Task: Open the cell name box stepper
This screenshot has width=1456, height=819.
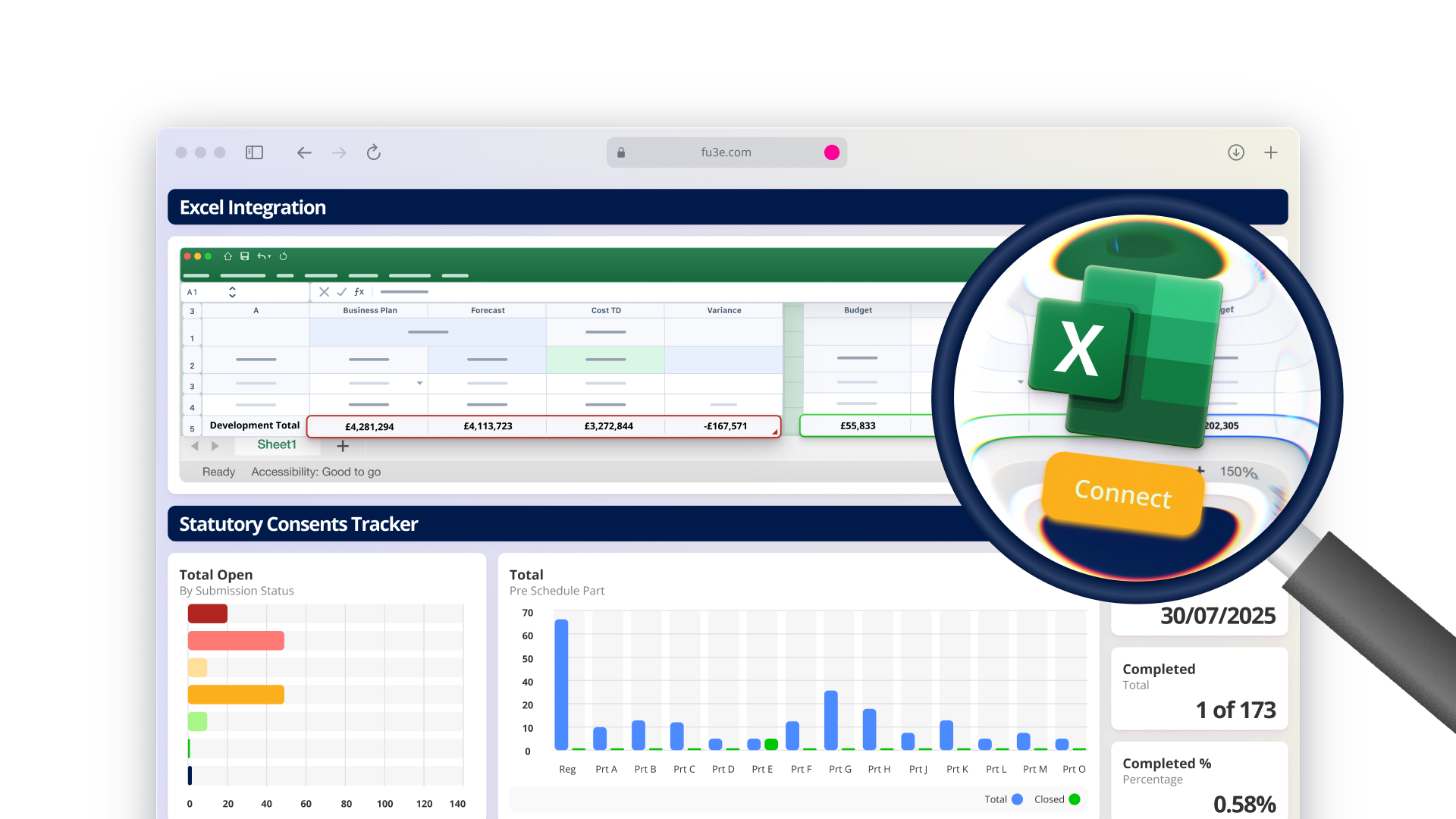Action: [x=232, y=292]
